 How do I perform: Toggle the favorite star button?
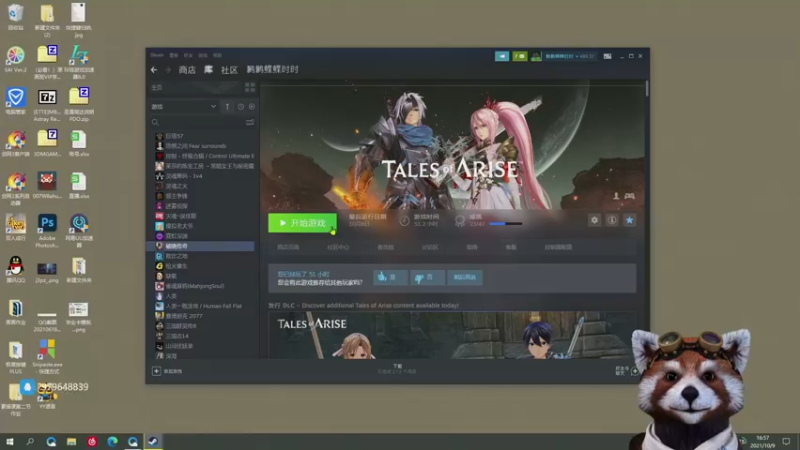click(x=630, y=220)
